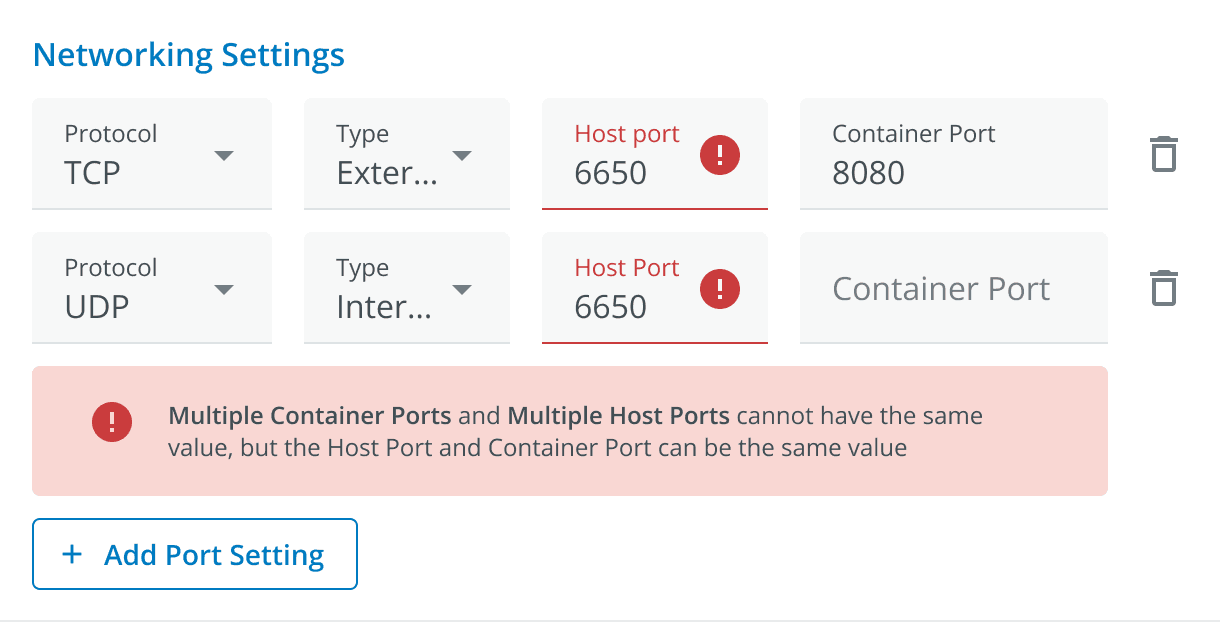1220x622 pixels.
Task: Click the Exter... type value text
Action: pyautogui.click(x=387, y=173)
